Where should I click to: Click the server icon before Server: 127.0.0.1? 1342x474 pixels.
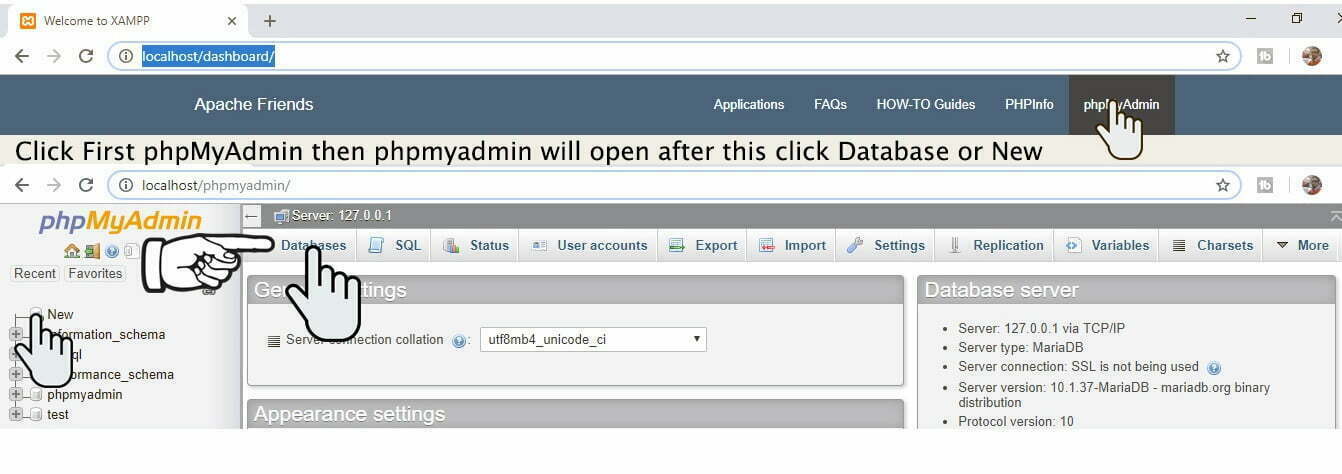coord(281,216)
